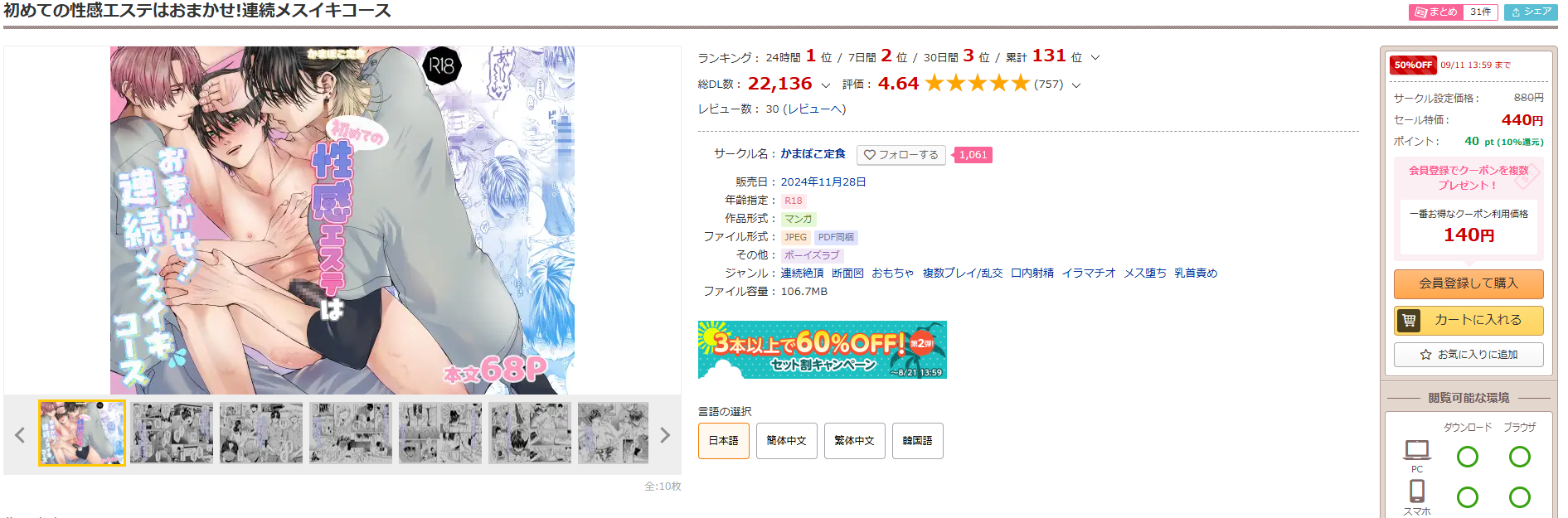This screenshot has width=1568, height=518.
Task: Click the shopping cart icon on カートに入れる
Action: 1409,320
